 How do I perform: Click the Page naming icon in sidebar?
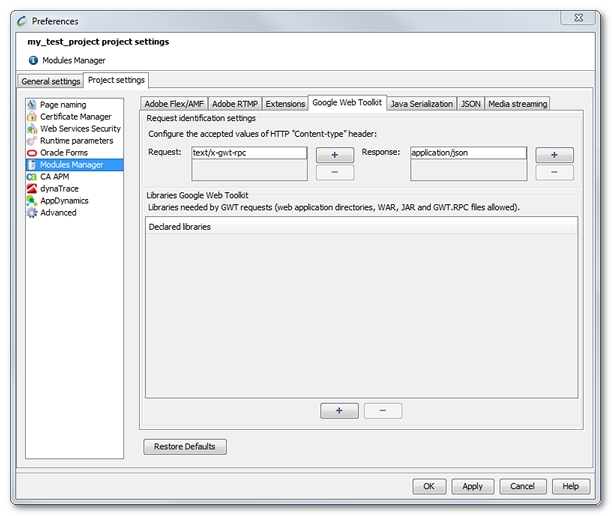(x=33, y=105)
